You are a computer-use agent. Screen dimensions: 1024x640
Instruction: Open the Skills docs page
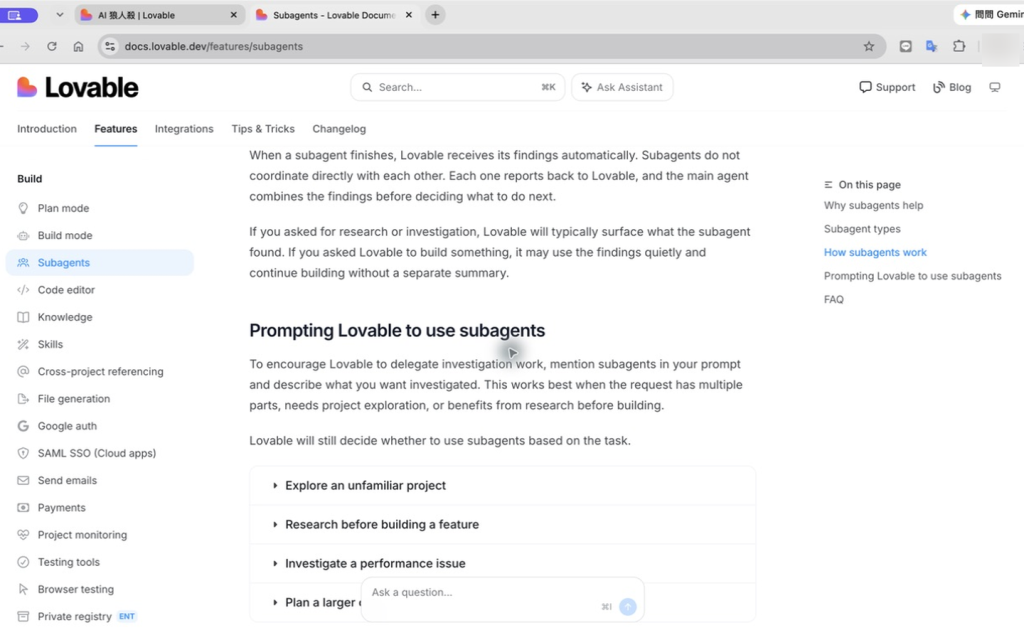click(50, 345)
